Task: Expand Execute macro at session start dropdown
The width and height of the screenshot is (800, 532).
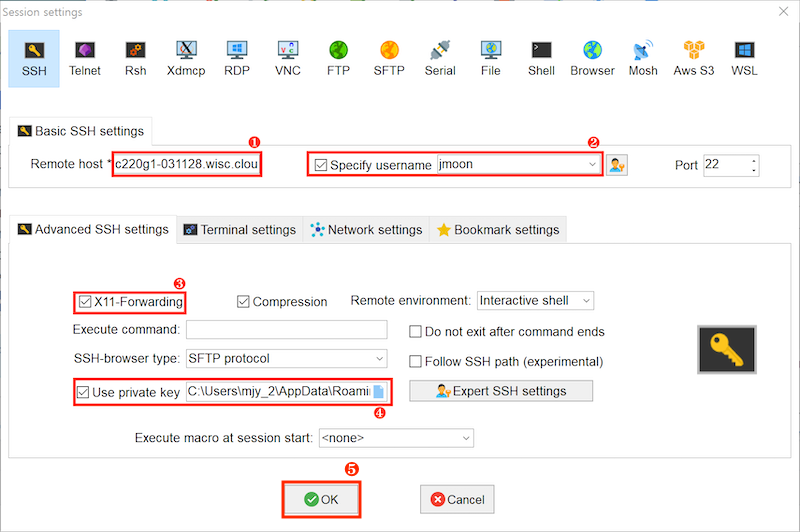Action: [x=466, y=438]
